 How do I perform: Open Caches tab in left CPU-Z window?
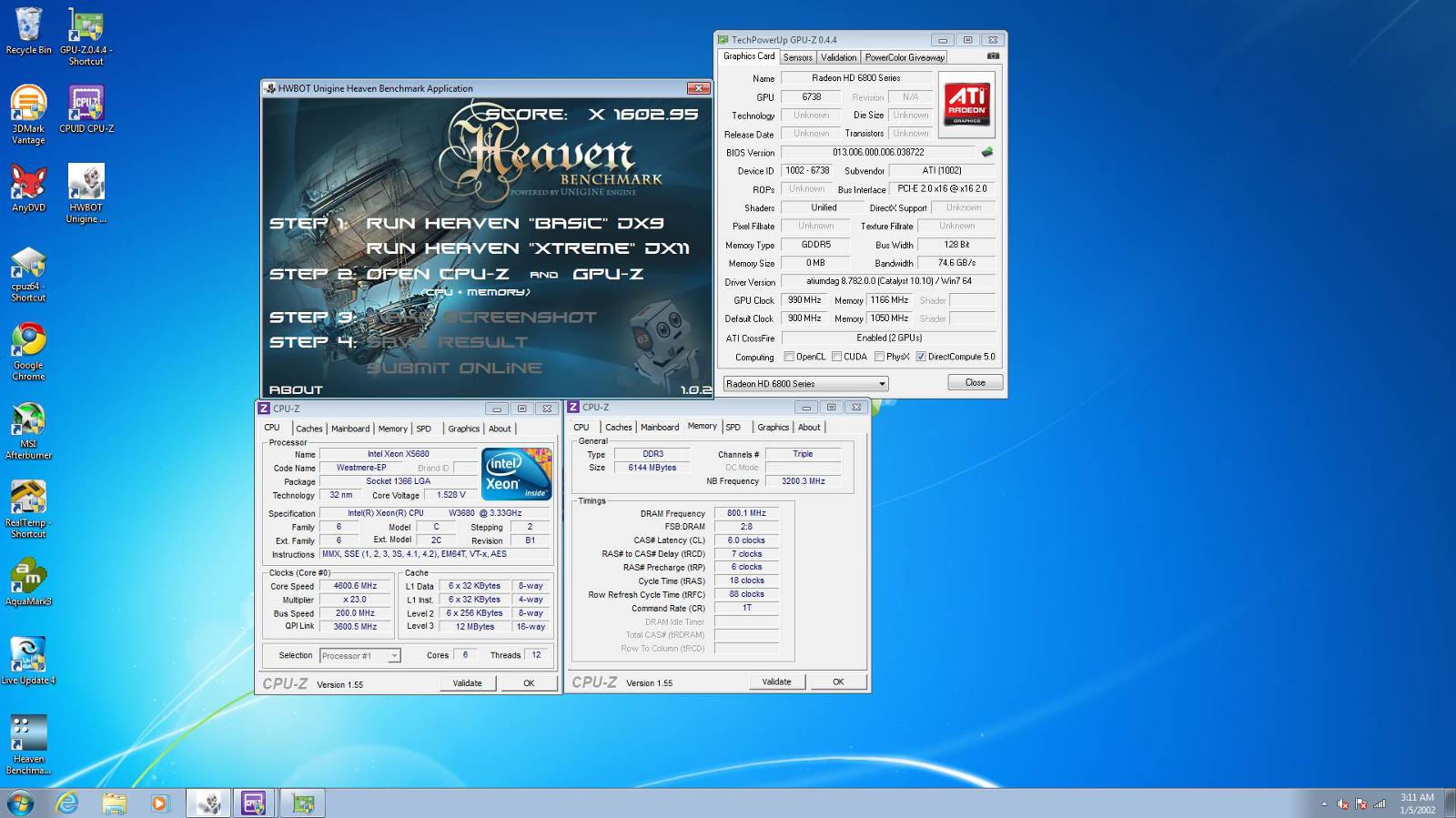click(x=309, y=429)
